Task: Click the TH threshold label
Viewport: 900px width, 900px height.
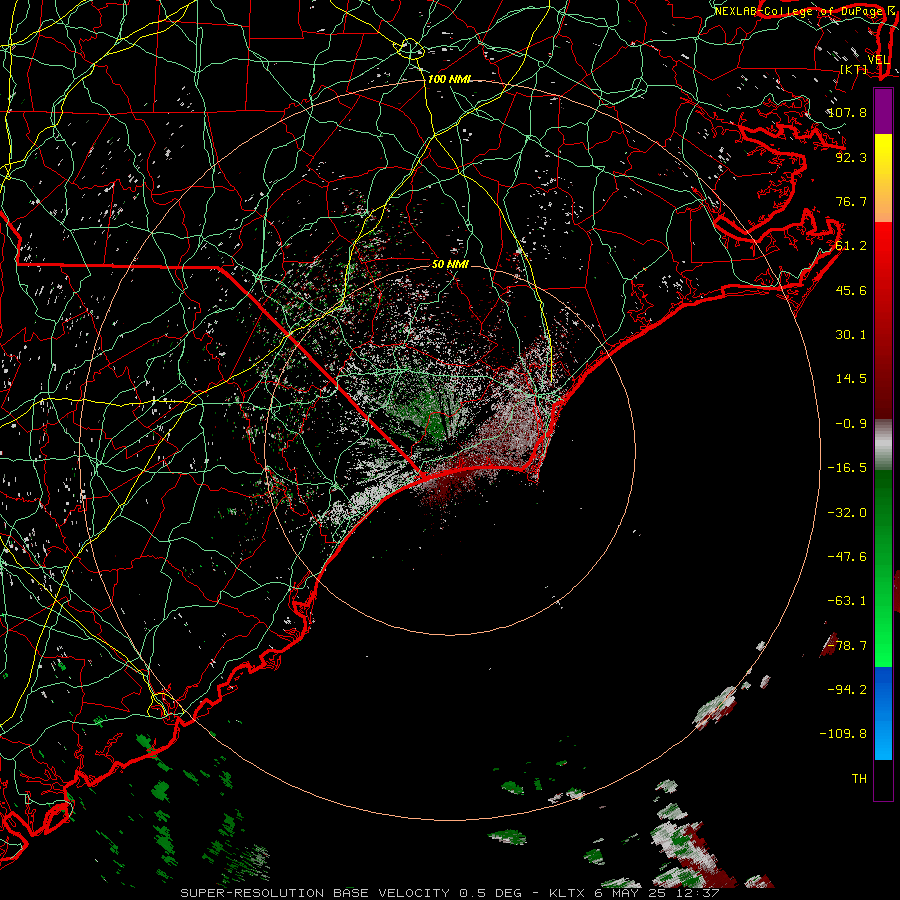Action: pyautogui.click(x=859, y=779)
